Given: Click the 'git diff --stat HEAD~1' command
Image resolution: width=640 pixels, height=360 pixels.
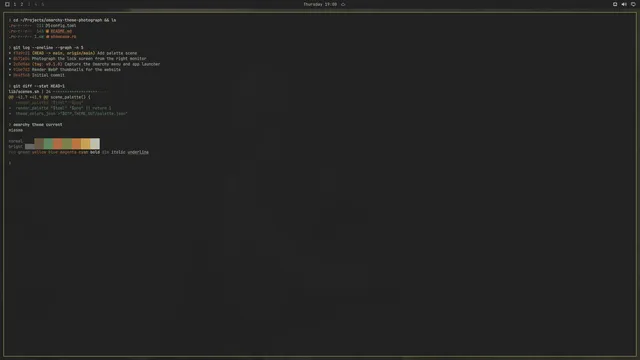Looking at the screenshot, I should [39, 86].
